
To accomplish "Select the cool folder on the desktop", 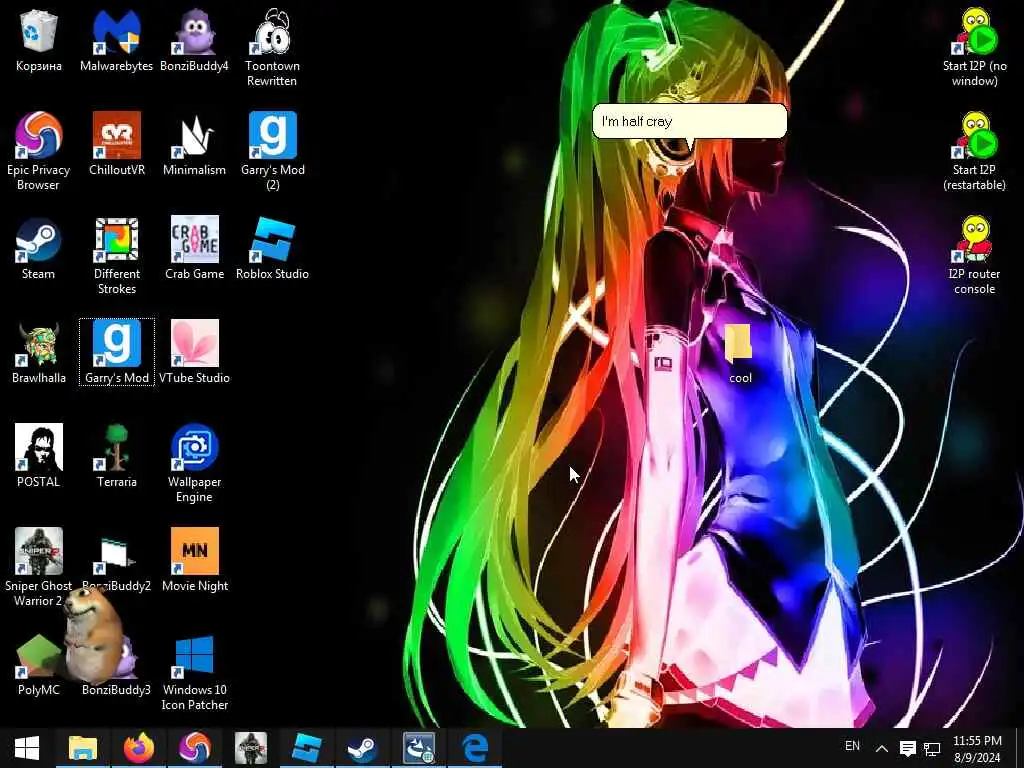I will 740,353.
